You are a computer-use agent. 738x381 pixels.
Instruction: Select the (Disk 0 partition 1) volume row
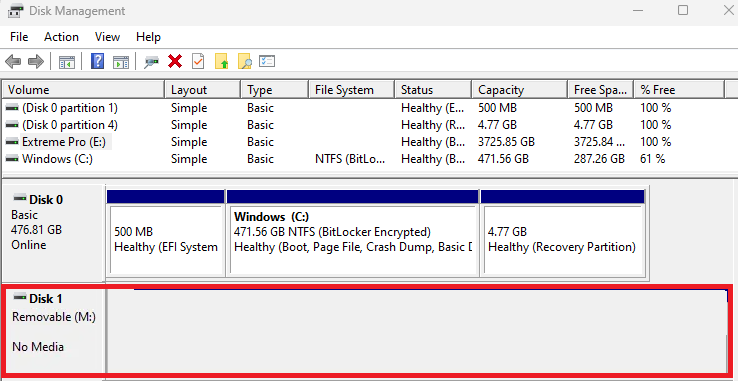click(x=70, y=108)
